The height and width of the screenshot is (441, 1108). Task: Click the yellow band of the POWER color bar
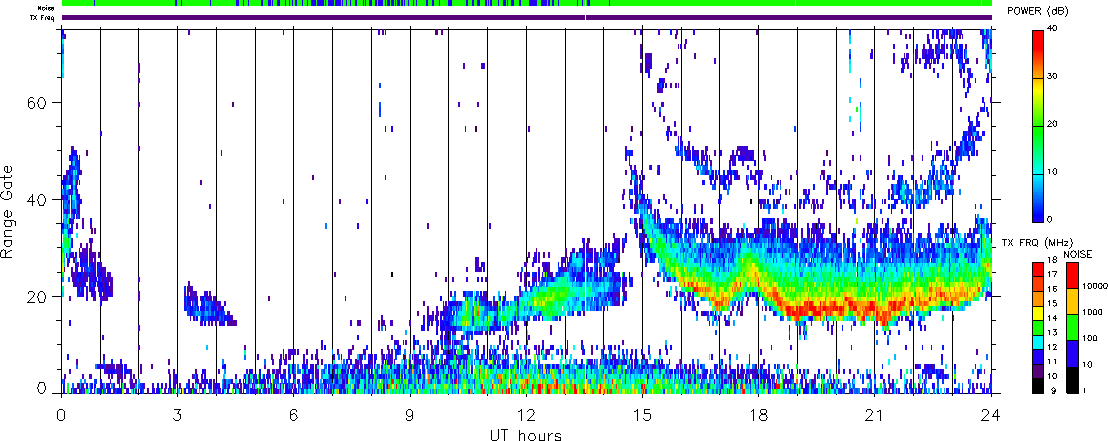point(1037,89)
